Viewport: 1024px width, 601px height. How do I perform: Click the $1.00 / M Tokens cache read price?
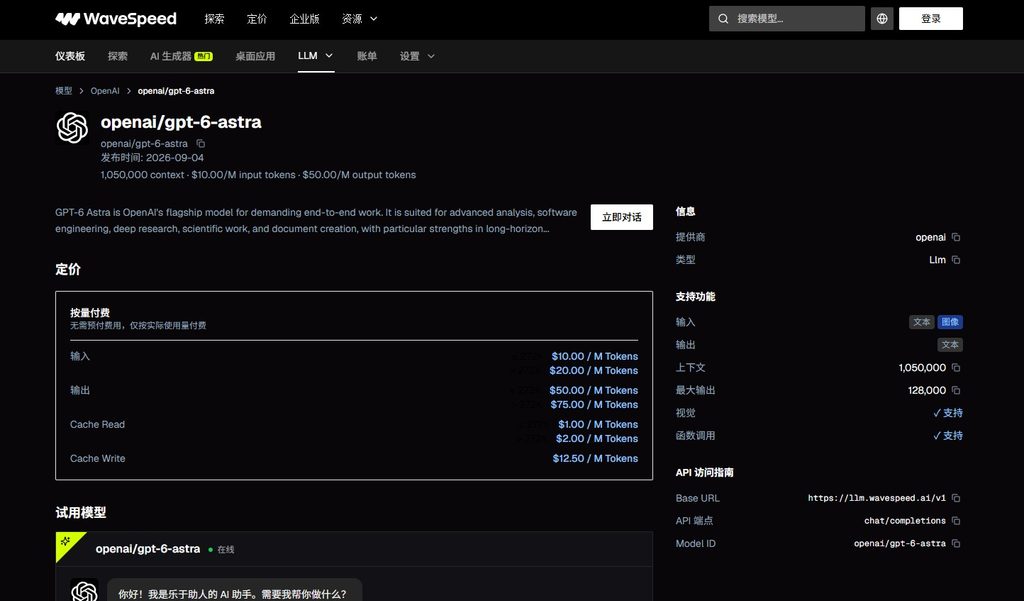598,424
